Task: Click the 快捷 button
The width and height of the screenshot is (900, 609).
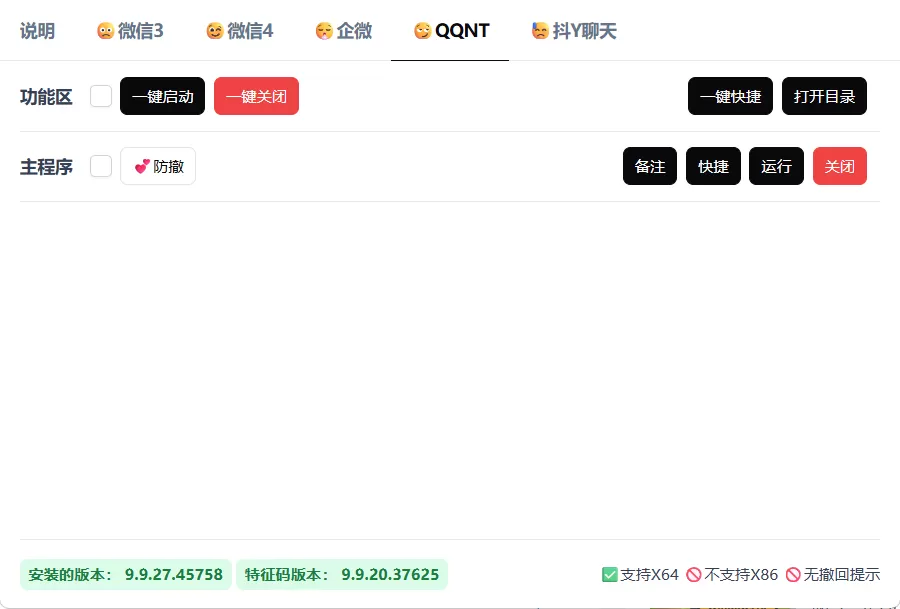Action: click(x=713, y=166)
